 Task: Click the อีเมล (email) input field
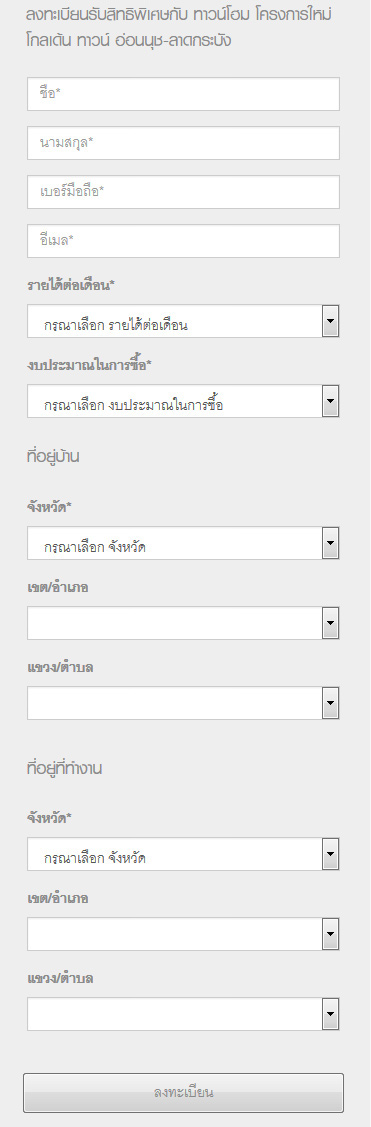click(183, 241)
